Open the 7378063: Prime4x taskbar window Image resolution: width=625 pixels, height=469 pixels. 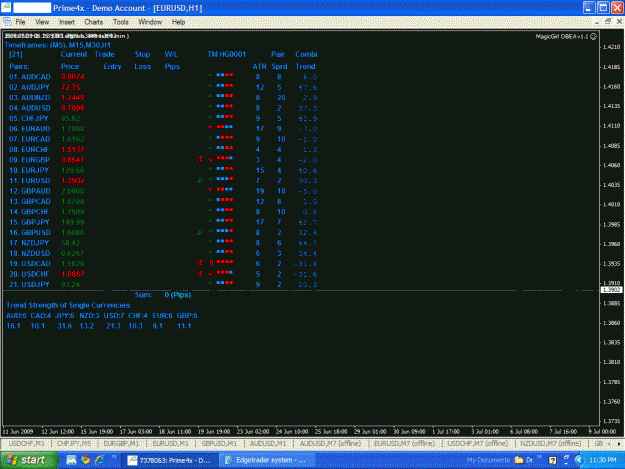(x=169, y=460)
